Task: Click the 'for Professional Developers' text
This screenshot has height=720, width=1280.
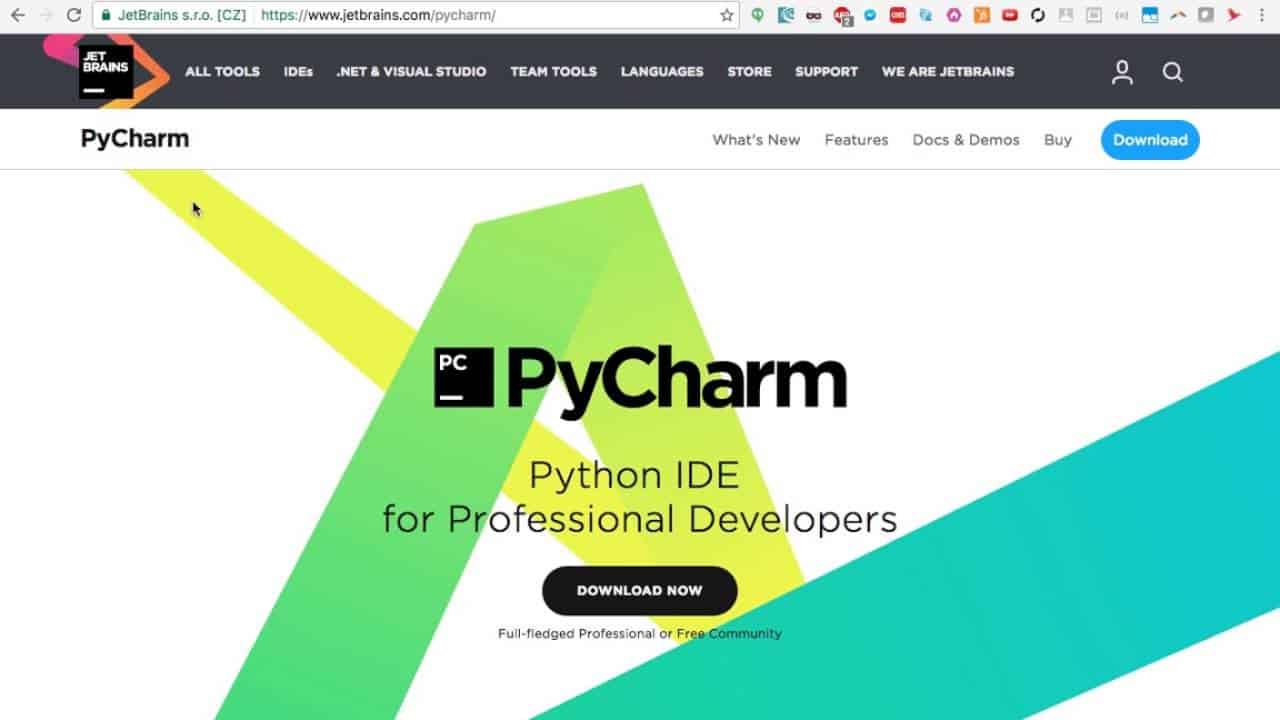Action: (x=640, y=520)
